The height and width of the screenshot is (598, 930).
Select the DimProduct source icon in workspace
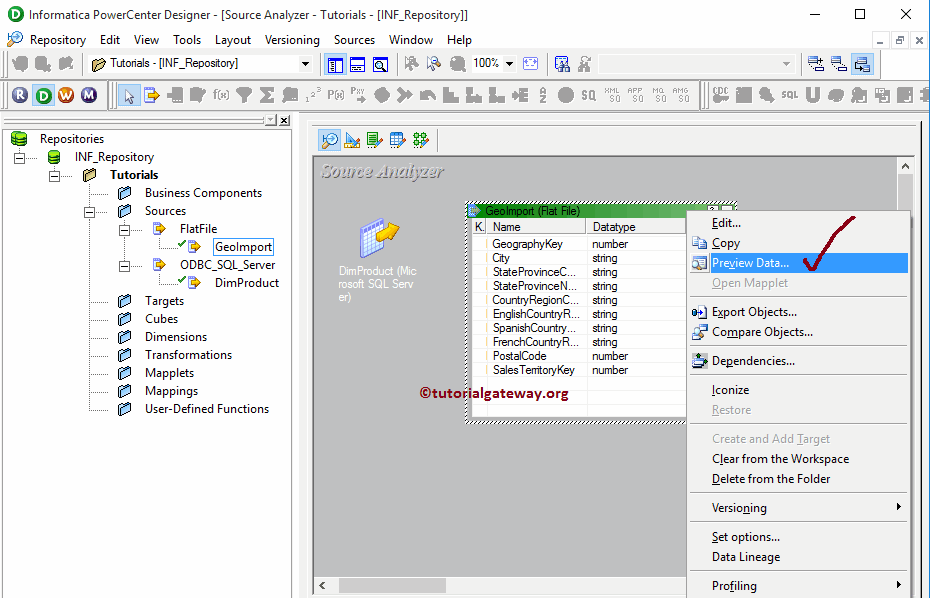click(x=379, y=238)
